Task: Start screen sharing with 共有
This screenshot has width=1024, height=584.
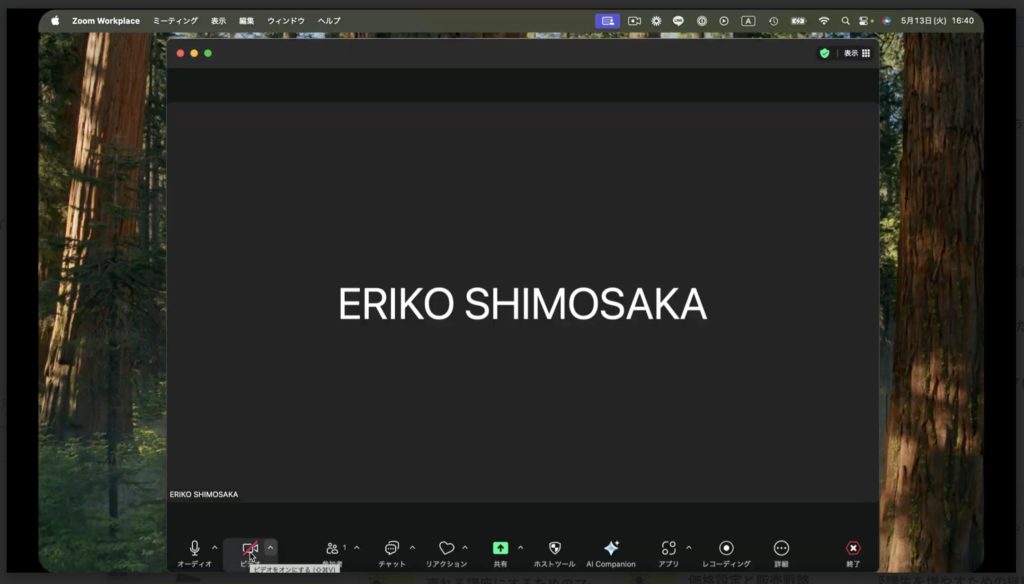Action: [503, 548]
